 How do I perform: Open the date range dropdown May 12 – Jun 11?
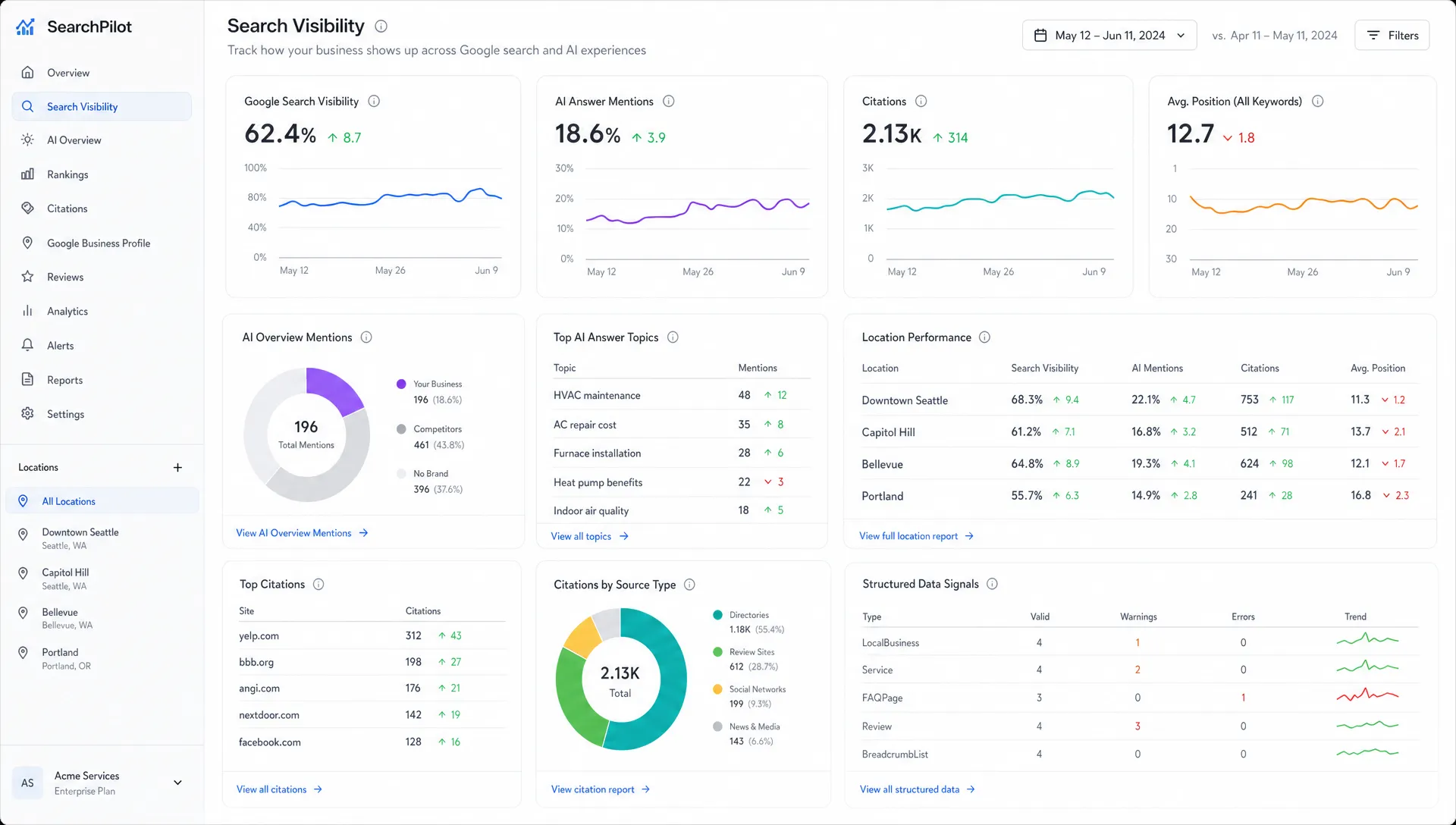pyautogui.click(x=1109, y=36)
